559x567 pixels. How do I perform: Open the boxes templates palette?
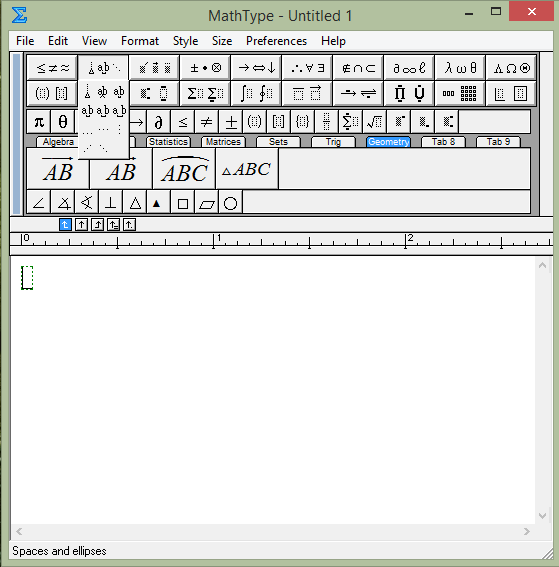tap(511, 93)
